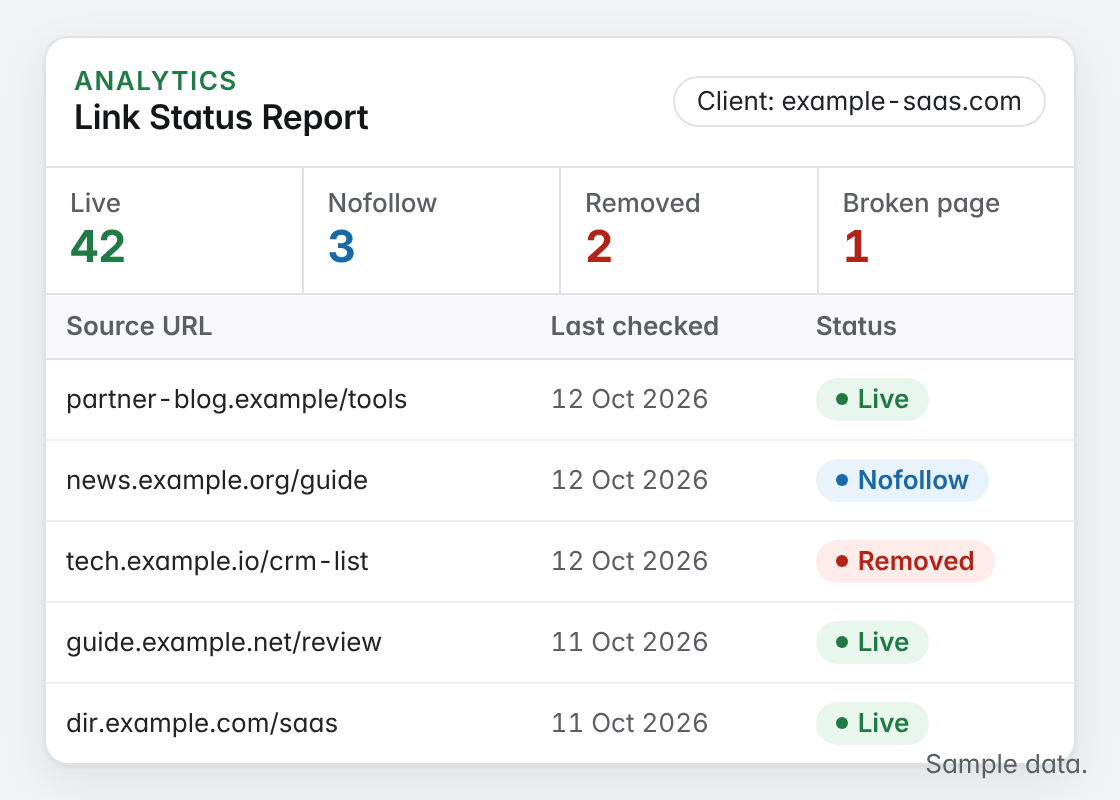Open guide.example.net/review source URL

pos(224,642)
